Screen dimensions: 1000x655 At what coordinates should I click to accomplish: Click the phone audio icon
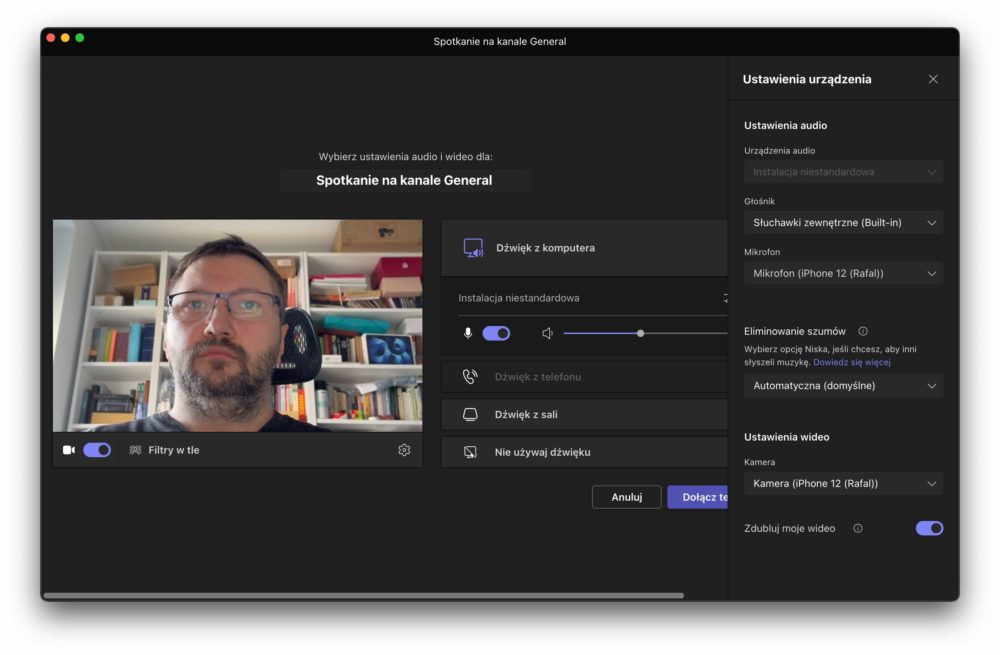click(x=470, y=377)
